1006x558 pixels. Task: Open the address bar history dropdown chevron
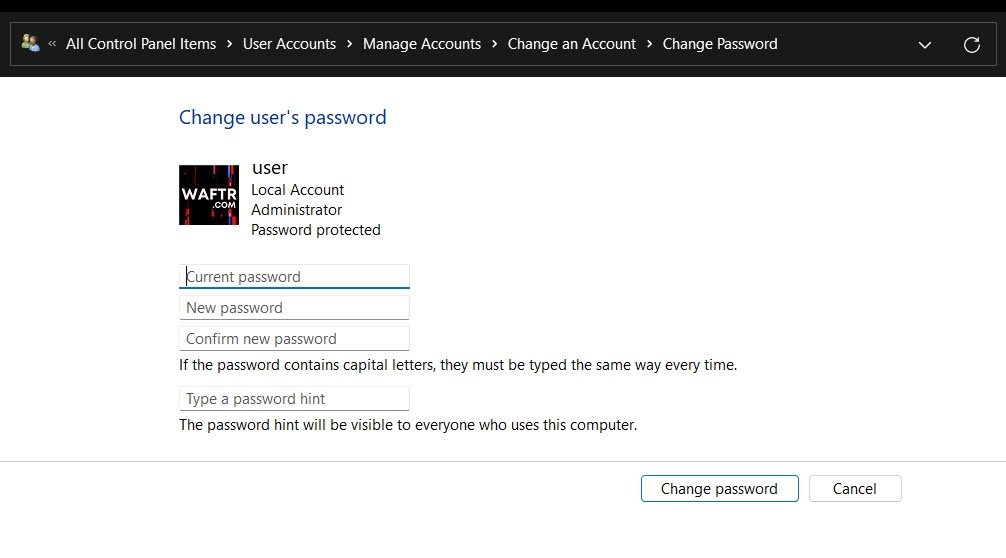pyautogui.click(x=925, y=45)
